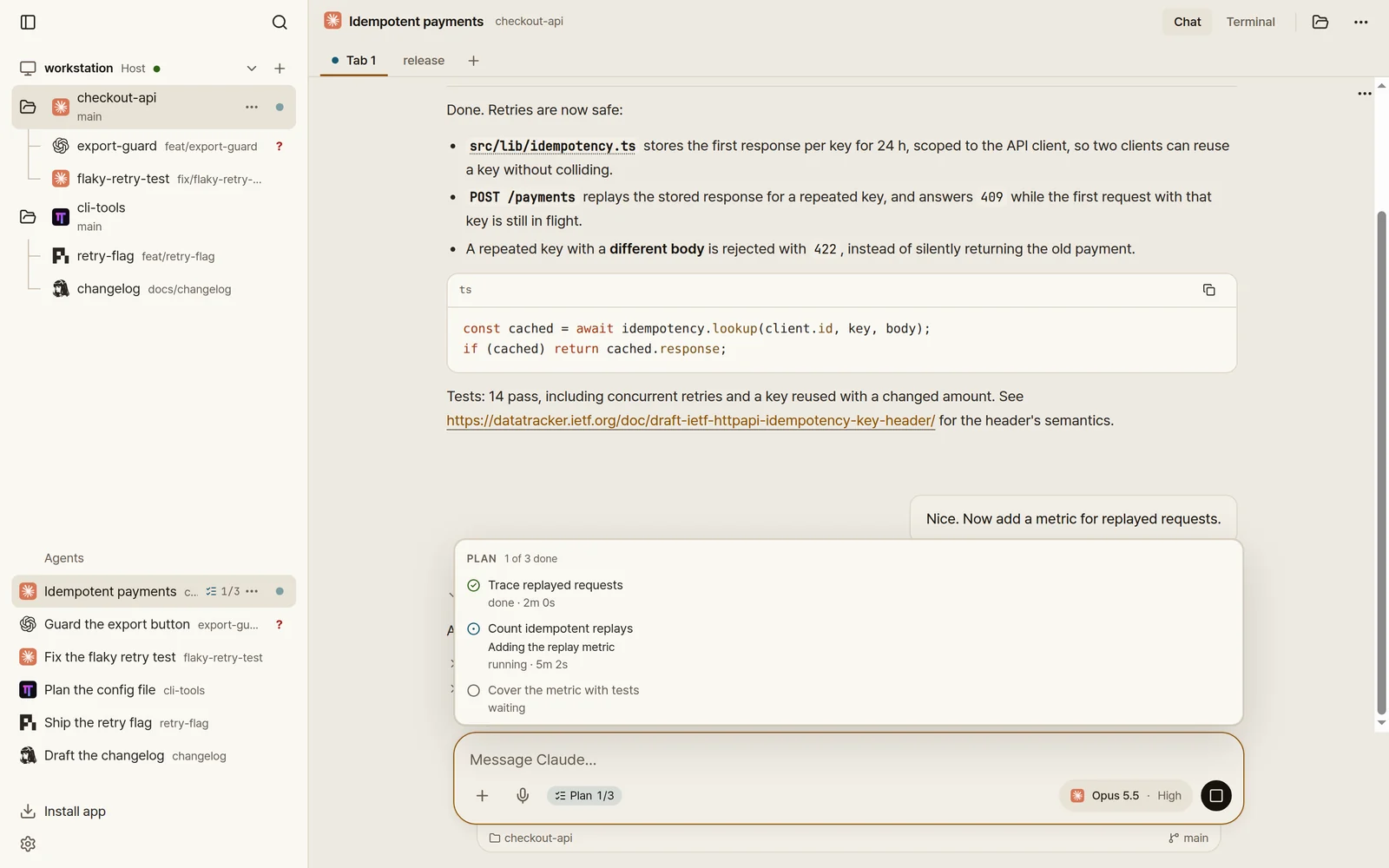1389x868 pixels.
Task: Click the chat vertical scrollbar
Action: [x=1381, y=463]
